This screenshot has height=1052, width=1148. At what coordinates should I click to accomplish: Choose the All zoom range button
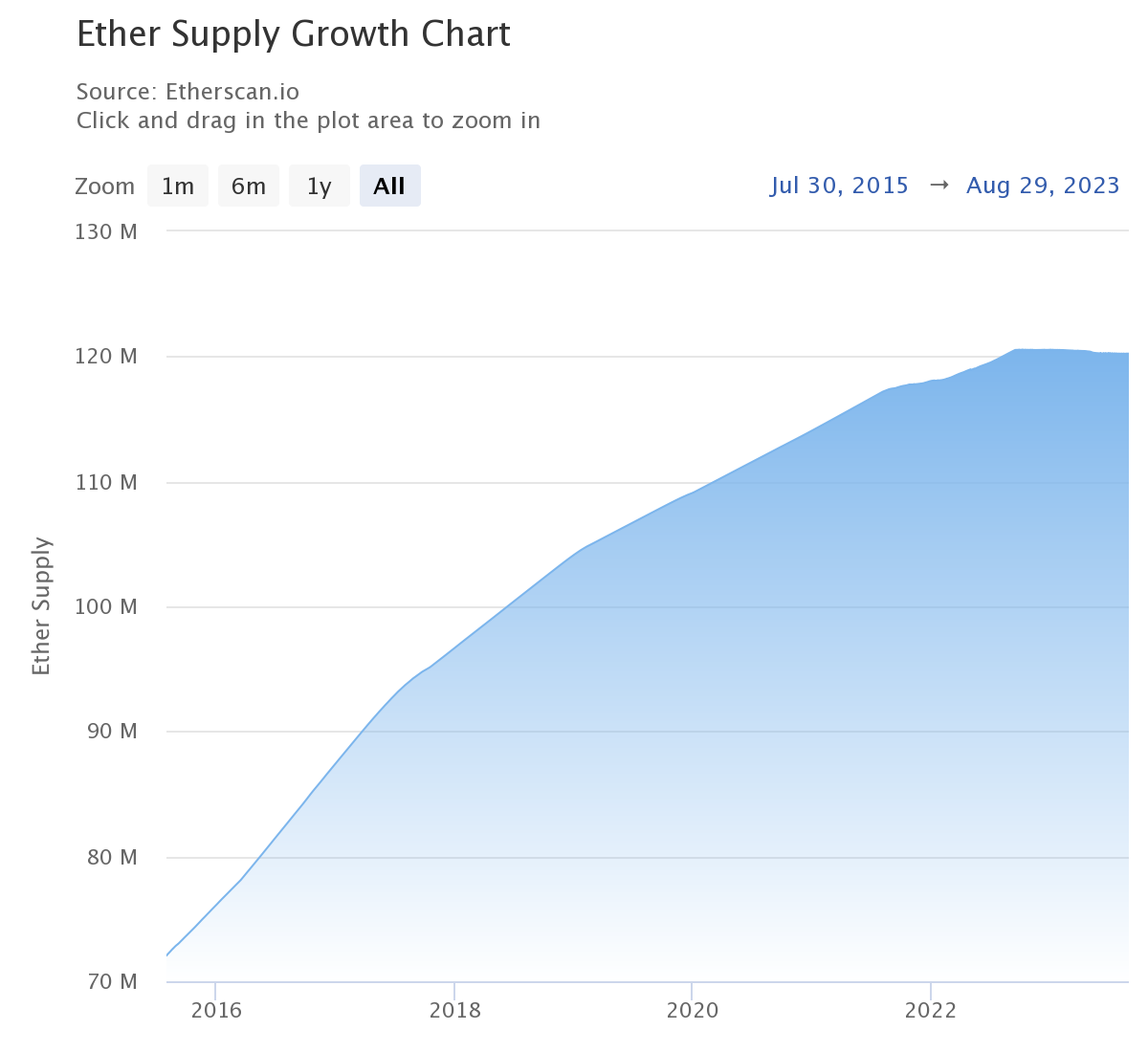click(389, 186)
